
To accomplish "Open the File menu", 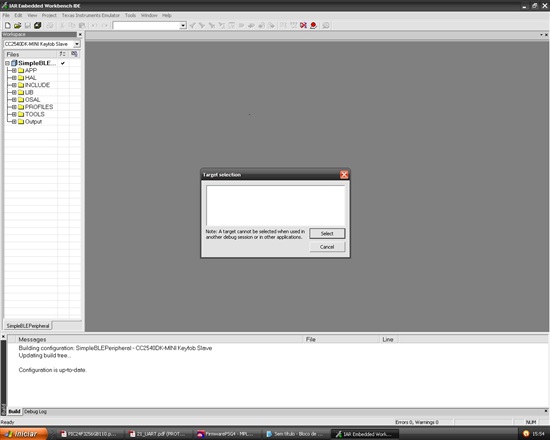I will [x=6, y=15].
